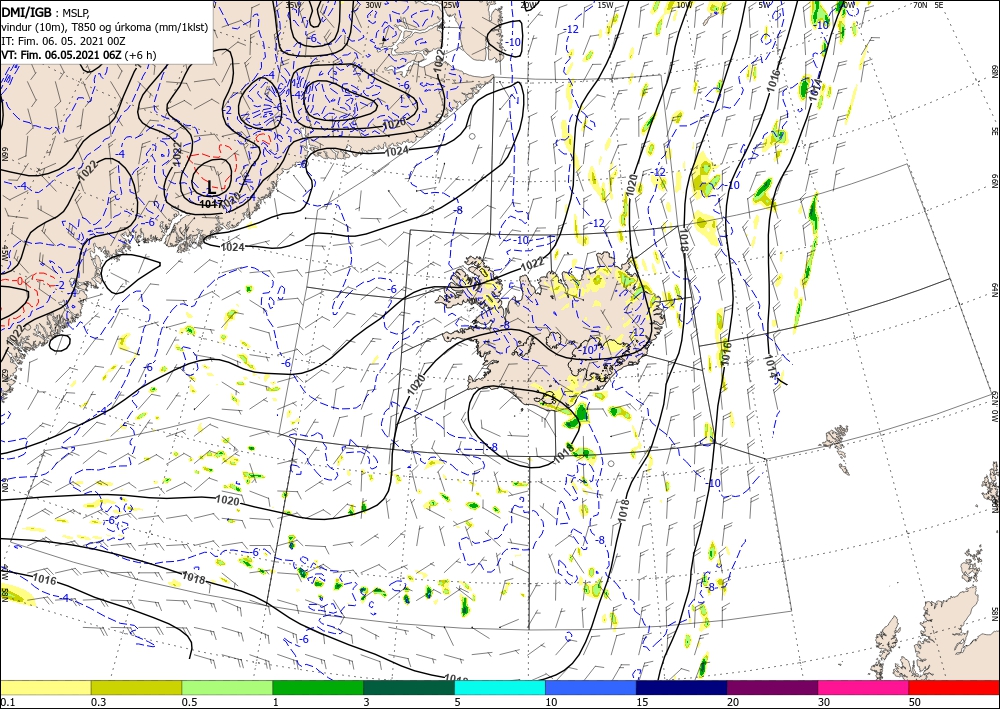Click the pale yellow 0.1 mm legend swatch
Screen dimensions: 1000x709
click(45, 687)
